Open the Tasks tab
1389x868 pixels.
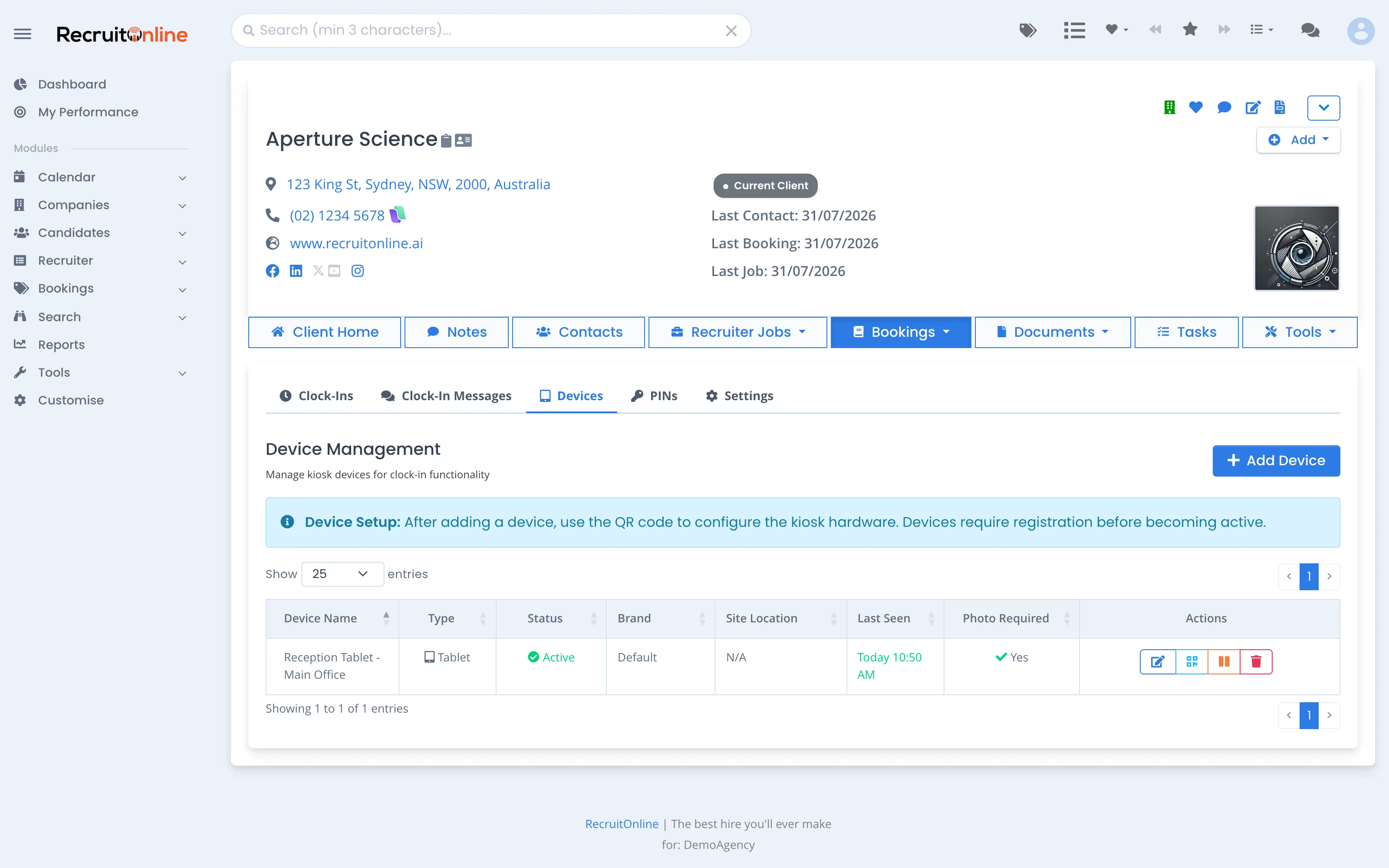1186,332
